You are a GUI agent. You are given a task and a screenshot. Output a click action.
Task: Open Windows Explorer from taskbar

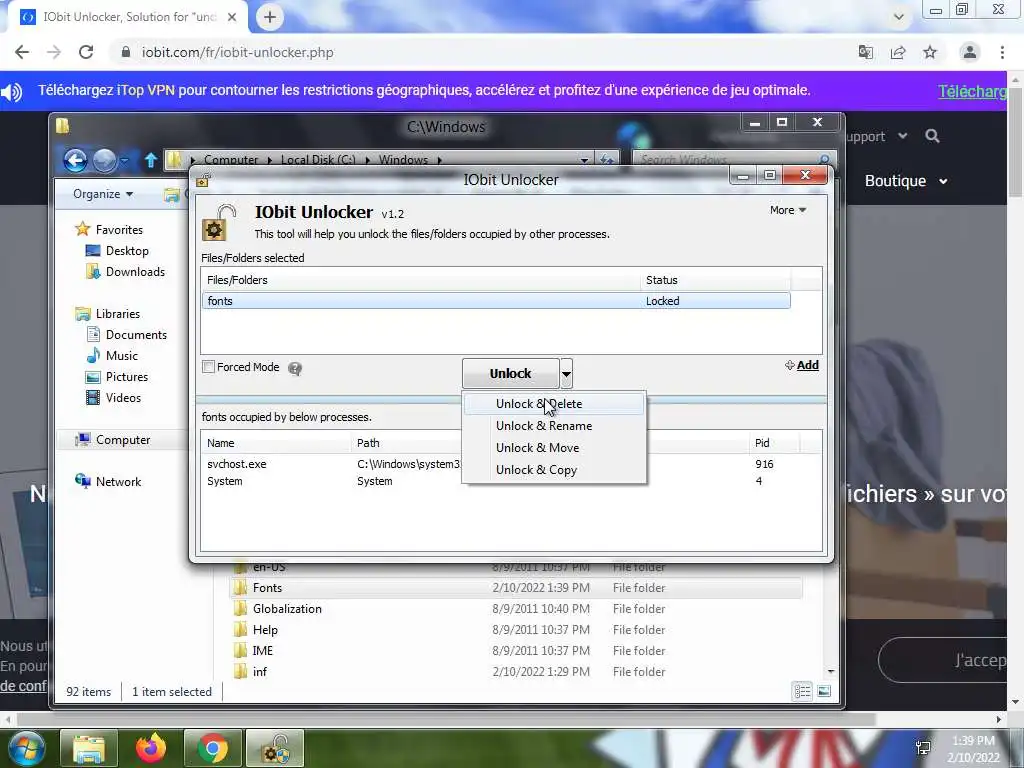point(89,748)
